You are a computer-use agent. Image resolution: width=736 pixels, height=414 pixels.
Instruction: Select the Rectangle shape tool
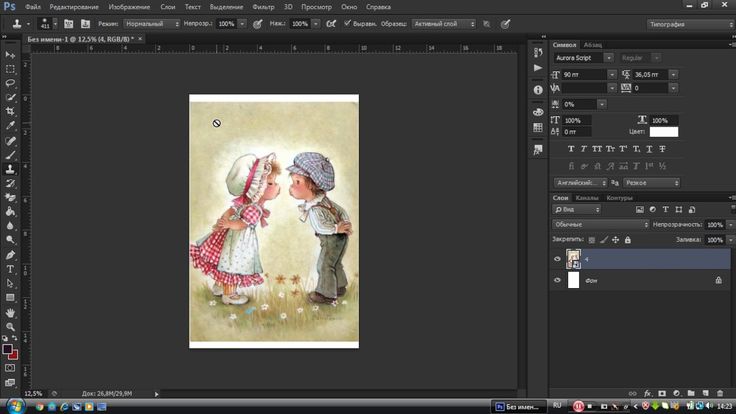coord(10,298)
